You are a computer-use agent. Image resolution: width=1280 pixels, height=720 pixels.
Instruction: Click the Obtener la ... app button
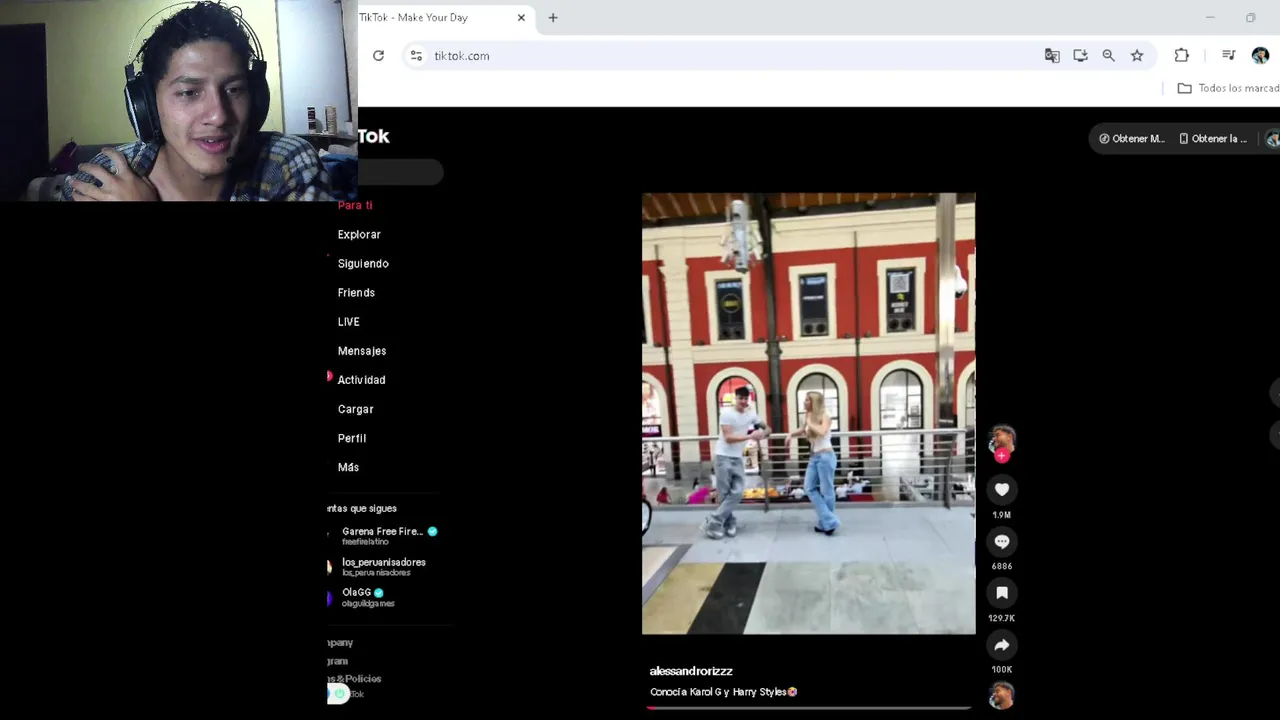point(1212,139)
